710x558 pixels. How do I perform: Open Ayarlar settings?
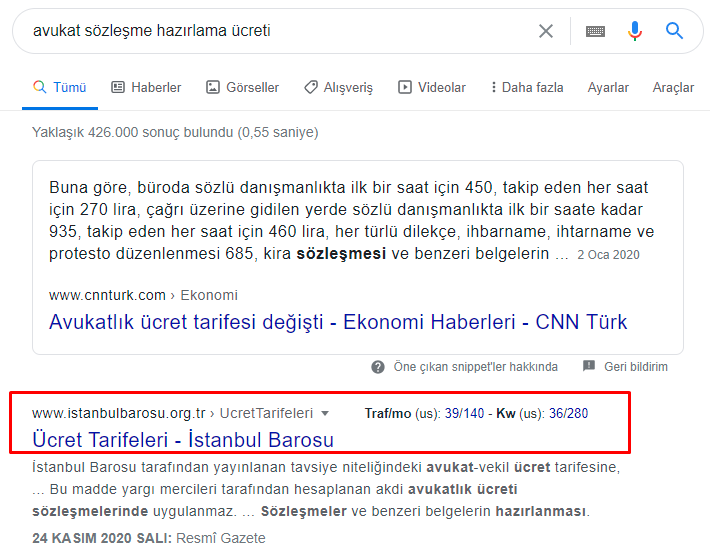(608, 87)
